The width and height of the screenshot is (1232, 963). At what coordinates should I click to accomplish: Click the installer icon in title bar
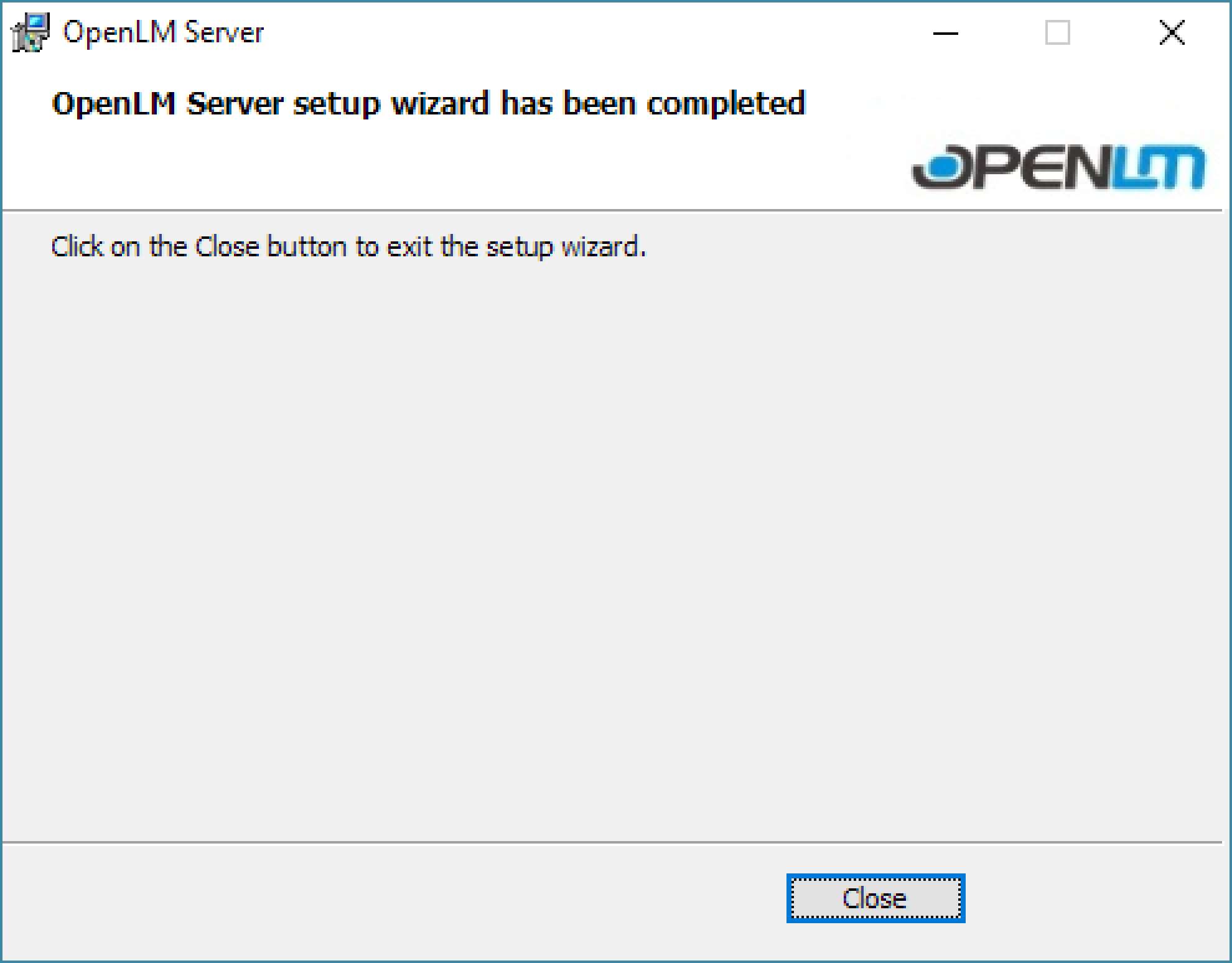pos(30,32)
